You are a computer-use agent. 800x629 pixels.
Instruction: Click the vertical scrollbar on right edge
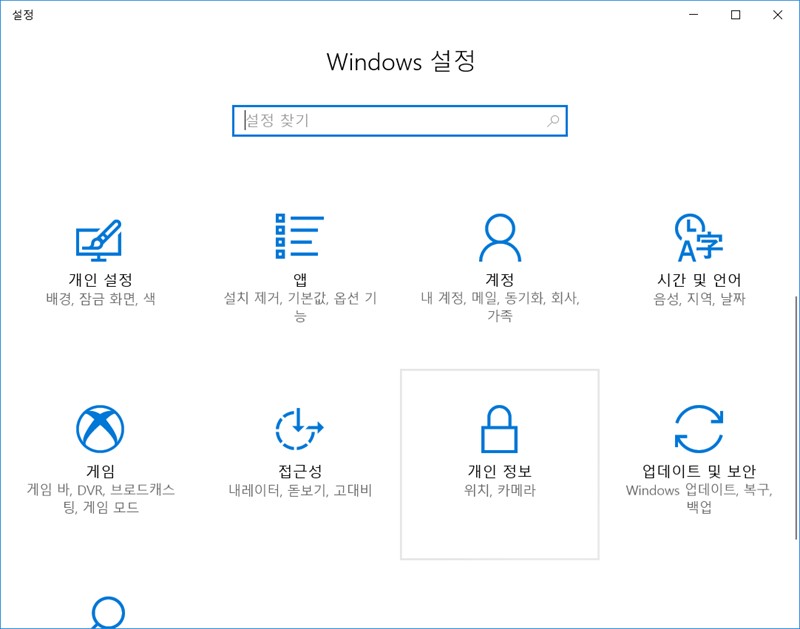796,417
